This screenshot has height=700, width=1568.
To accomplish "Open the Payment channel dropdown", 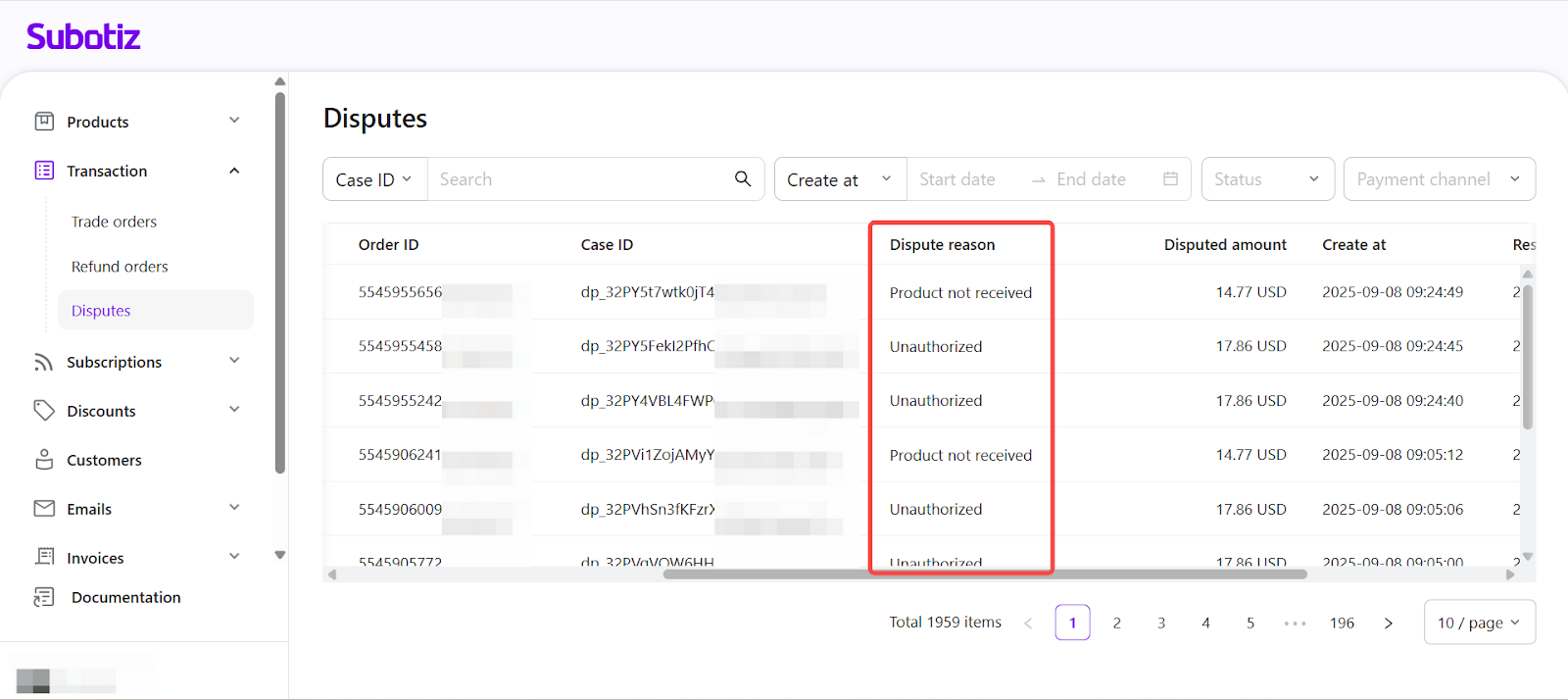I will coord(1438,179).
